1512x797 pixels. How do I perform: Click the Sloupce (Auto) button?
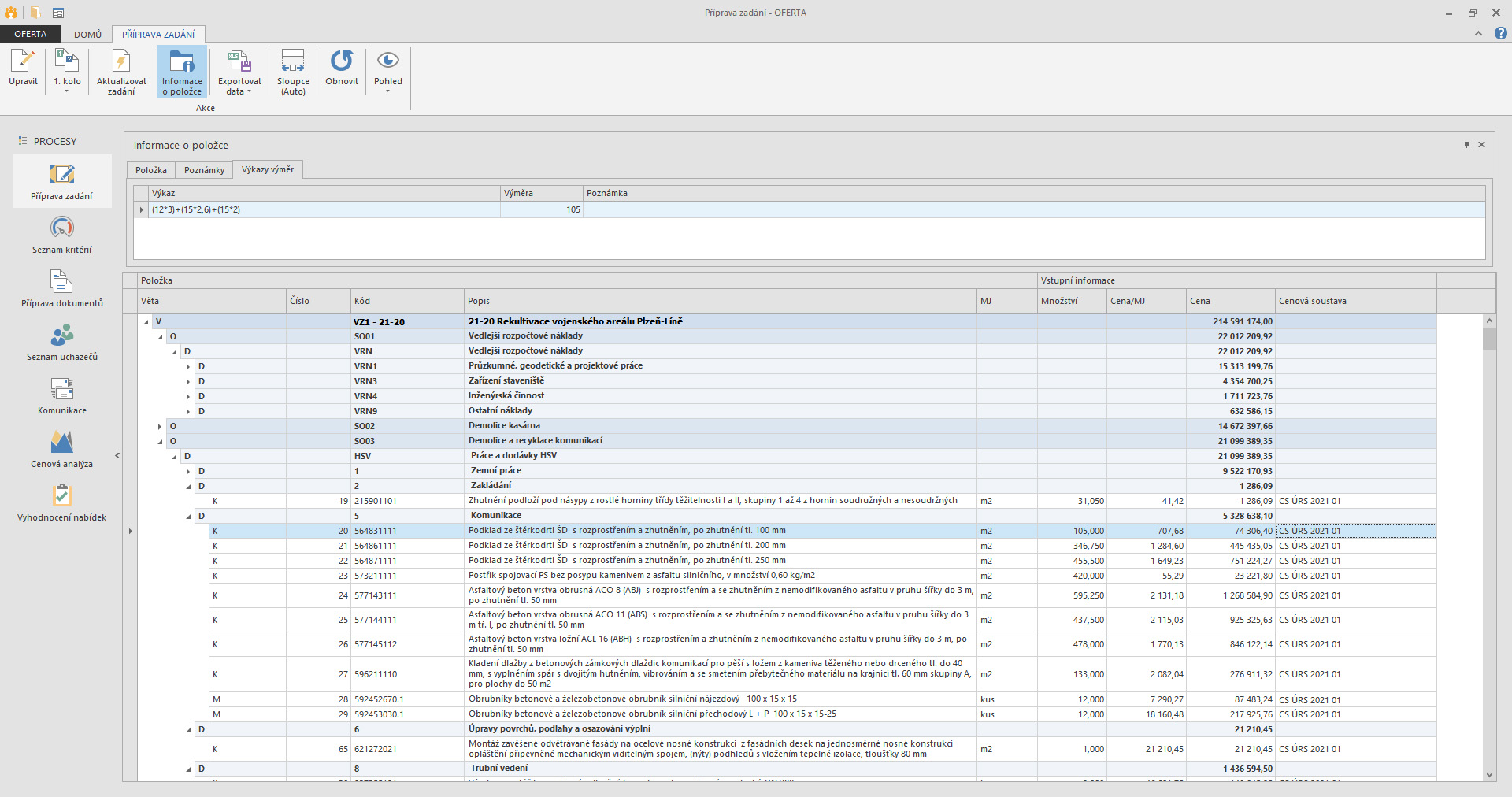tap(293, 72)
